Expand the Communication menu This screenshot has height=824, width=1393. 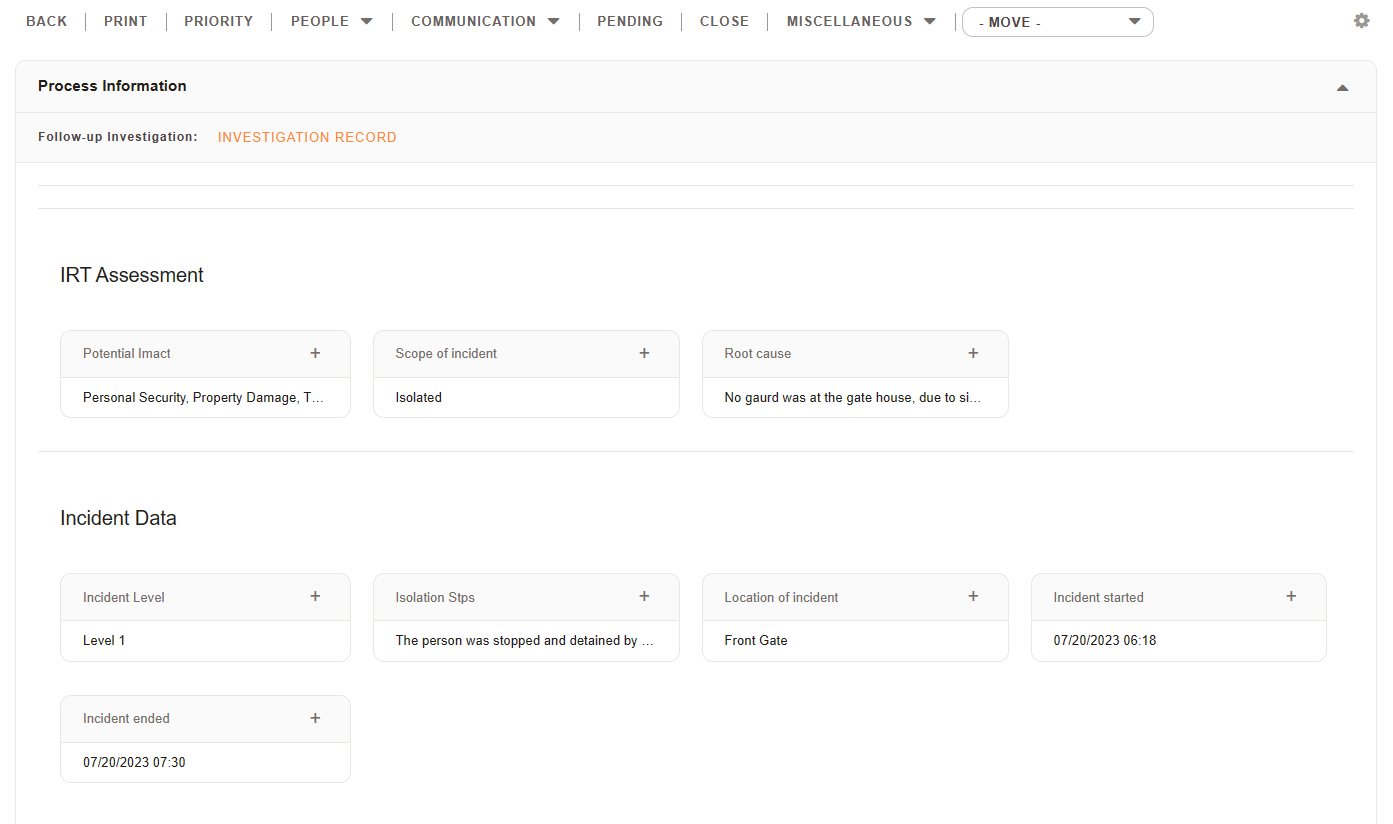[x=485, y=21]
